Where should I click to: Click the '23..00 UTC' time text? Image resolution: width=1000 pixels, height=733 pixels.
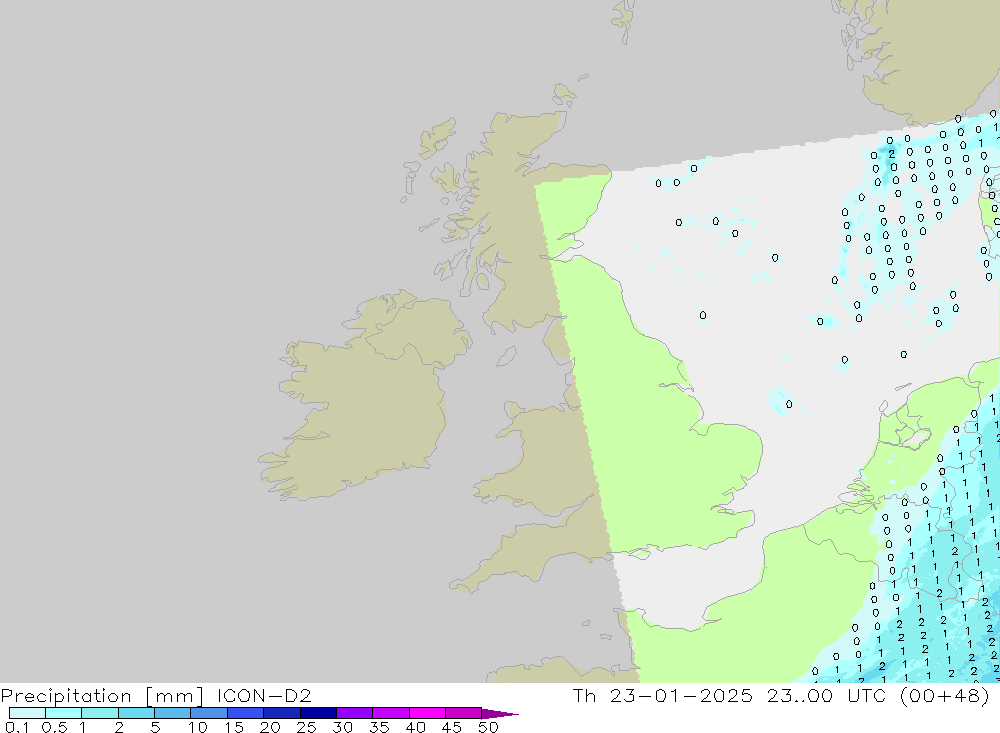click(827, 695)
